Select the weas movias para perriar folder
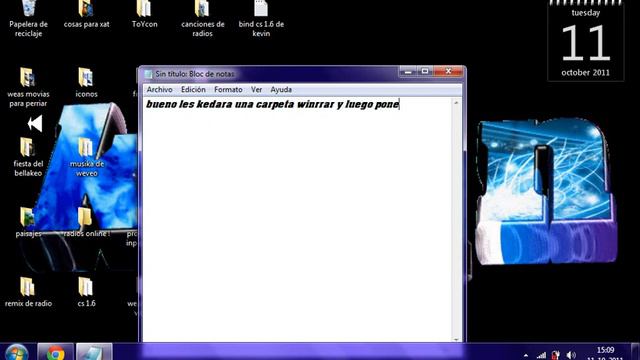The width and height of the screenshot is (640, 360). click(x=28, y=87)
